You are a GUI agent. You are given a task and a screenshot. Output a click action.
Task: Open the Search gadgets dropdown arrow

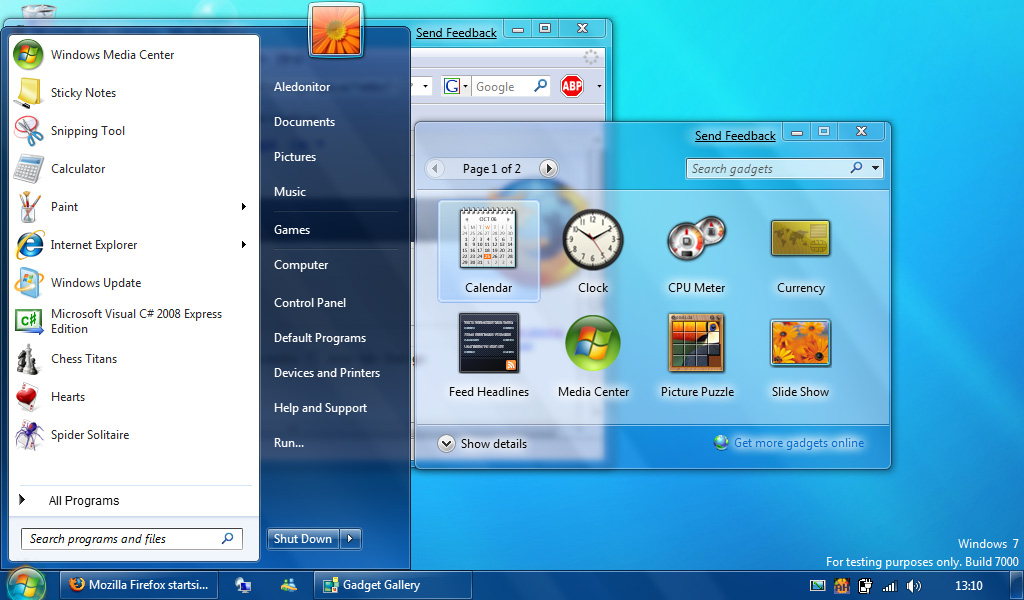[x=875, y=168]
